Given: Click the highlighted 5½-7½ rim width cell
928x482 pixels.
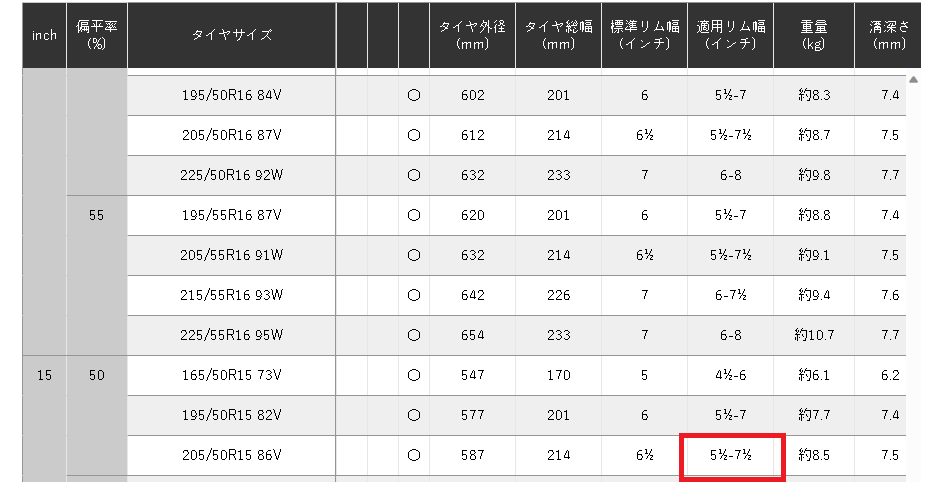Looking at the screenshot, I should click(731, 456).
